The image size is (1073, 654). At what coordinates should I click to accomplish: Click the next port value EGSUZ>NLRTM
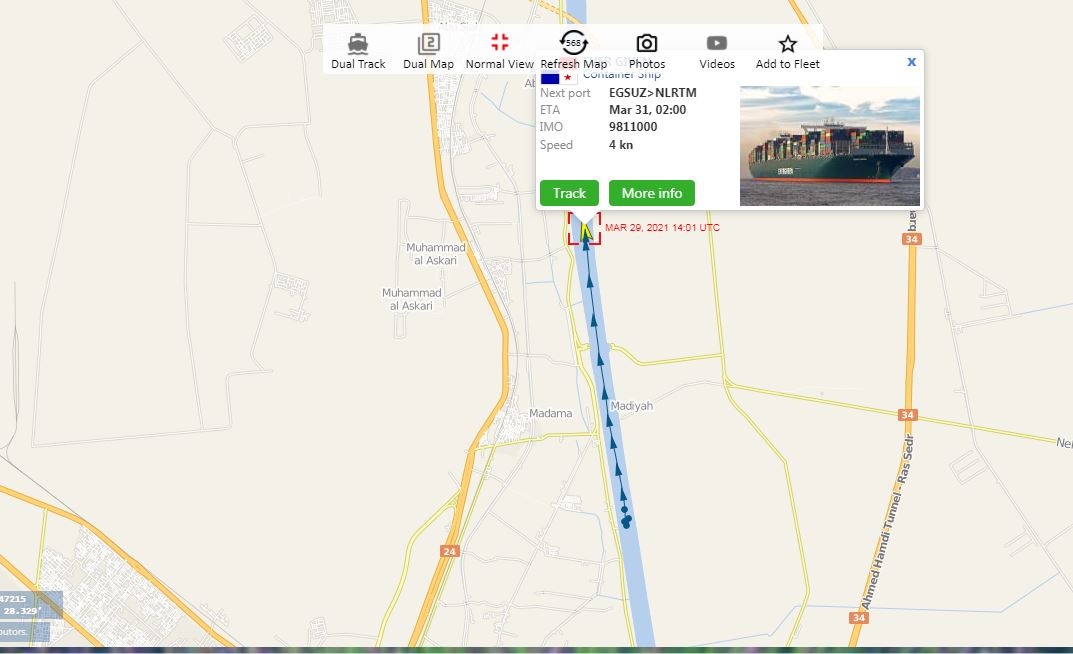click(x=653, y=92)
